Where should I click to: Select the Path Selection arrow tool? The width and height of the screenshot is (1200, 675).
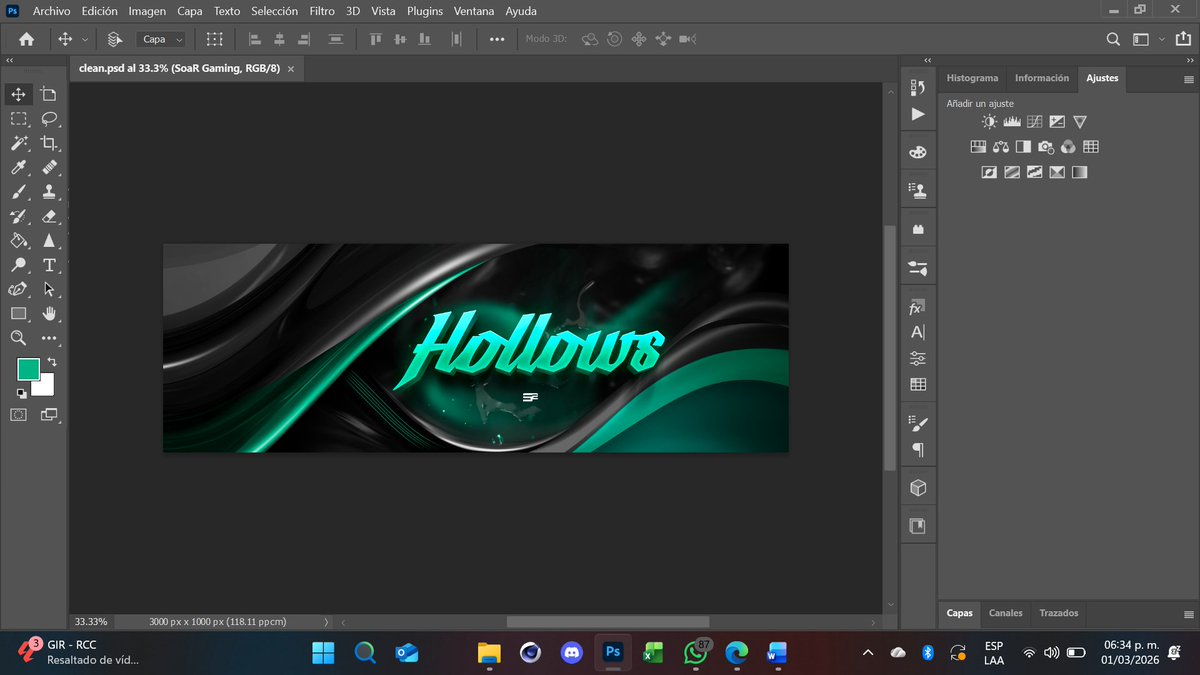click(49, 290)
